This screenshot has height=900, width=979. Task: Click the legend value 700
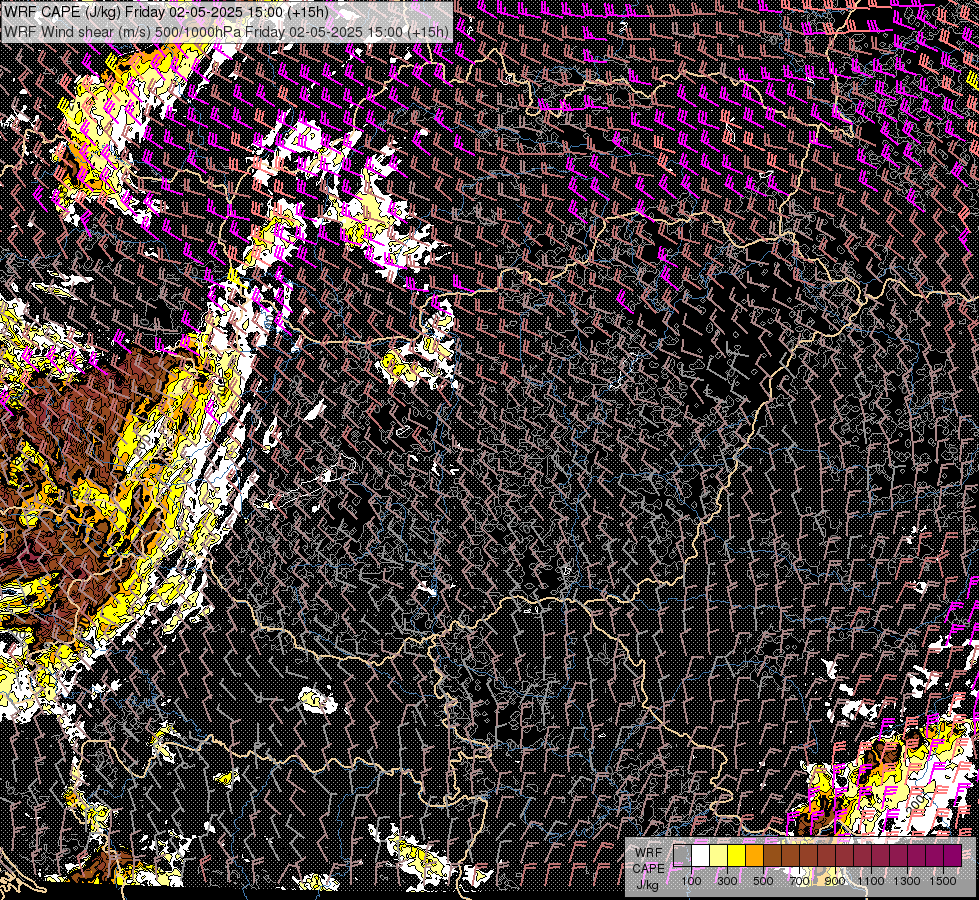point(799,881)
